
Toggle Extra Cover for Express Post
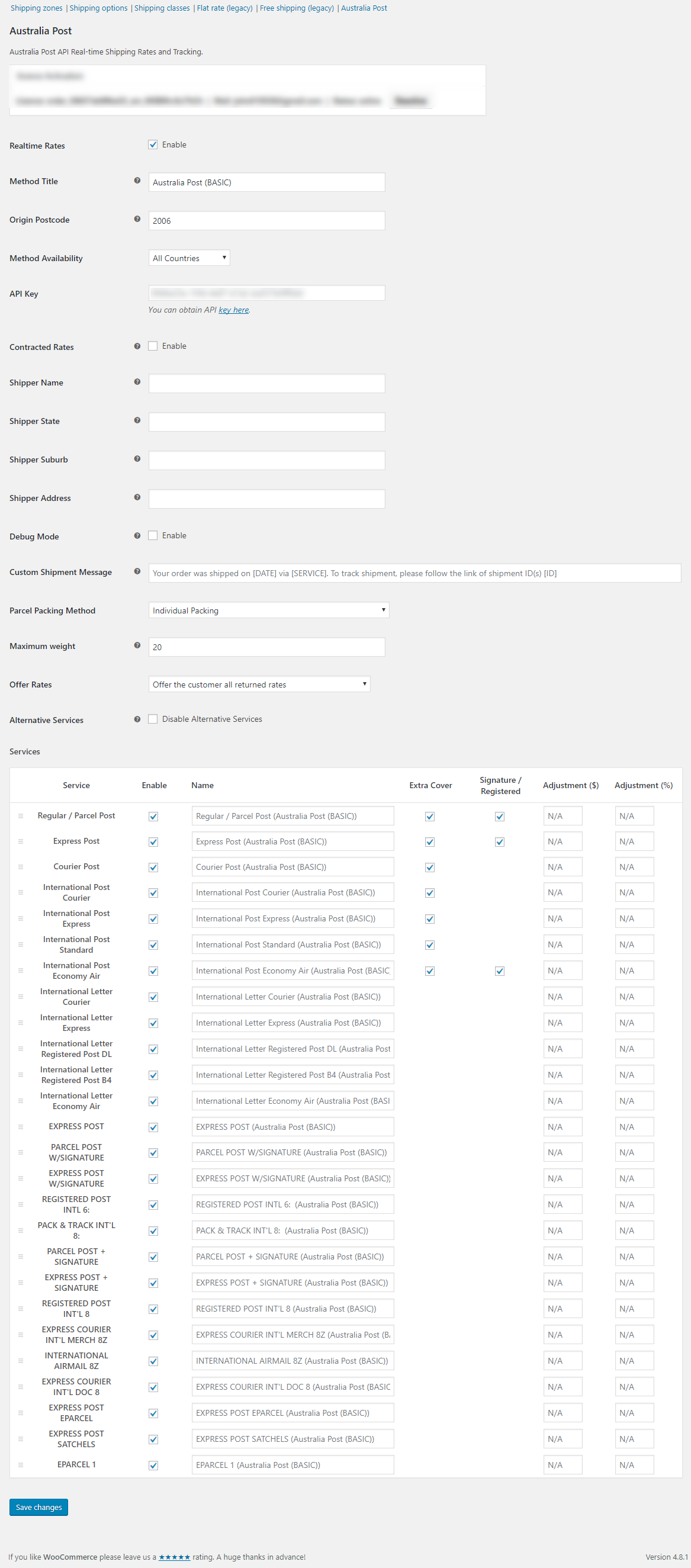pos(430,843)
